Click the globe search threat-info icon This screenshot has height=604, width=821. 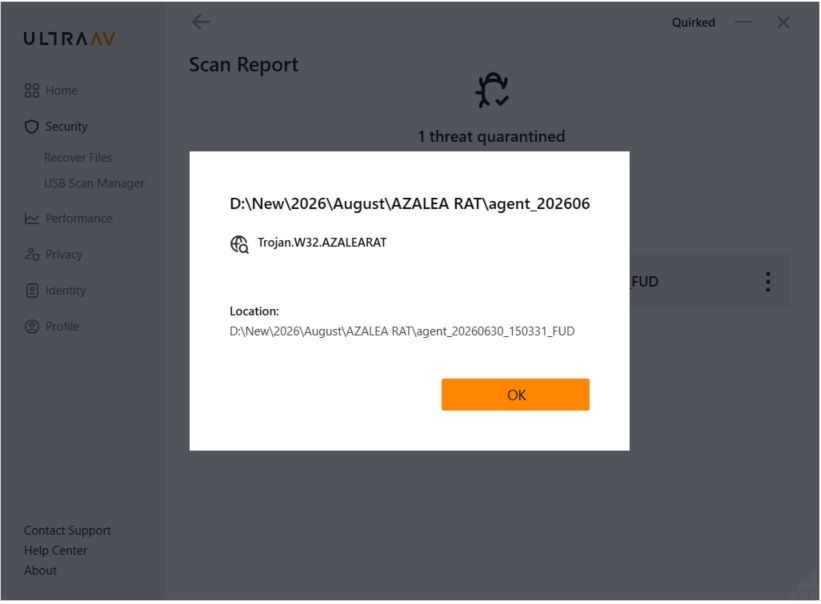click(x=239, y=244)
